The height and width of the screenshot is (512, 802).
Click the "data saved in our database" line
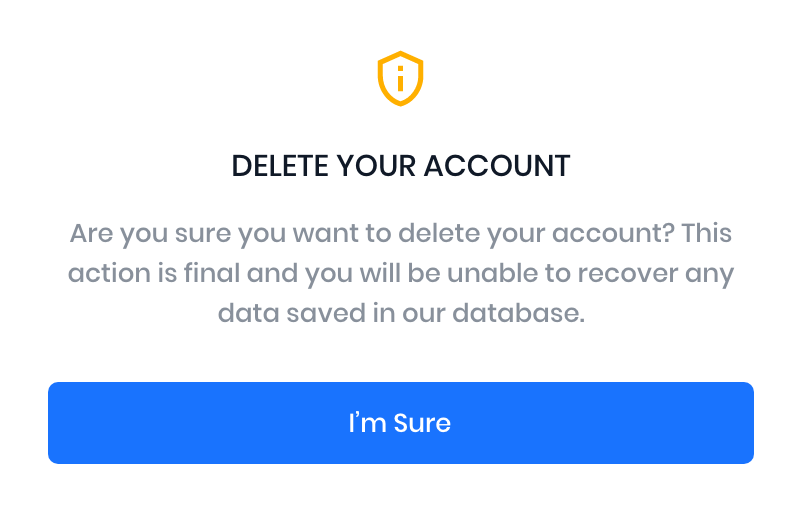click(x=400, y=312)
